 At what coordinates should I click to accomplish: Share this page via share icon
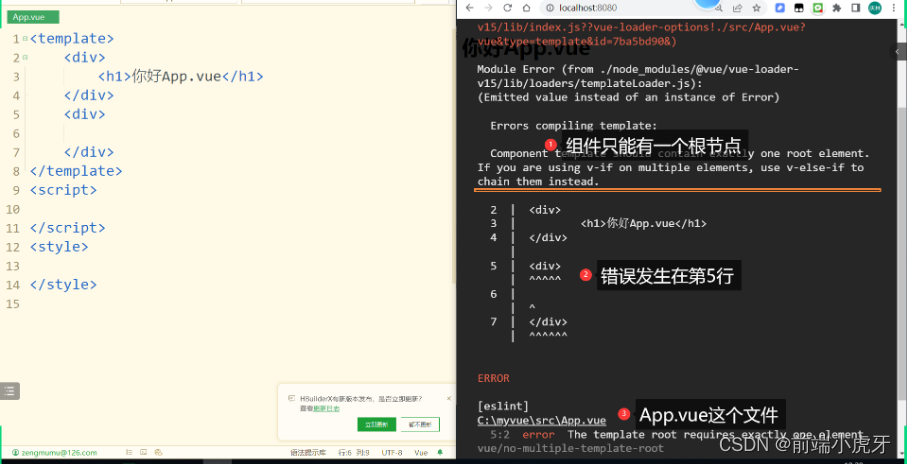point(738,8)
